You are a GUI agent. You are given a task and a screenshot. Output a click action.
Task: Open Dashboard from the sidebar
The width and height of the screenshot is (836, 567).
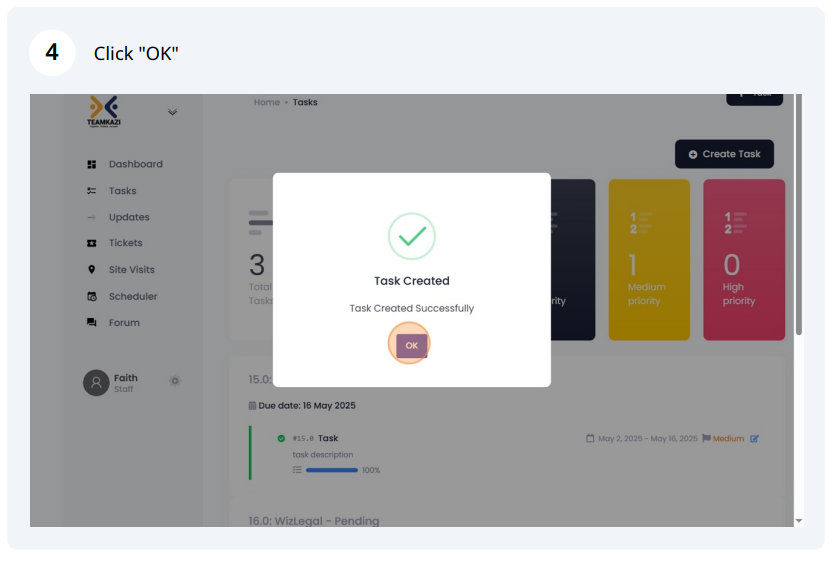point(135,164)
